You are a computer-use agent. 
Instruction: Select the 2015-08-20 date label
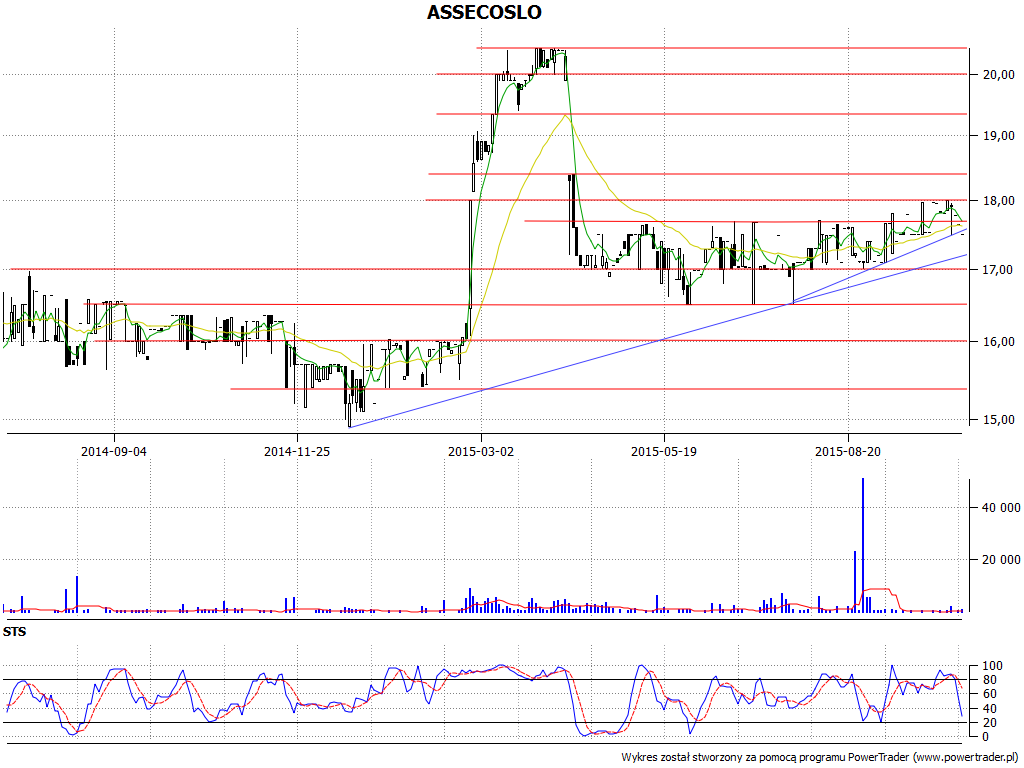point(848,451)
